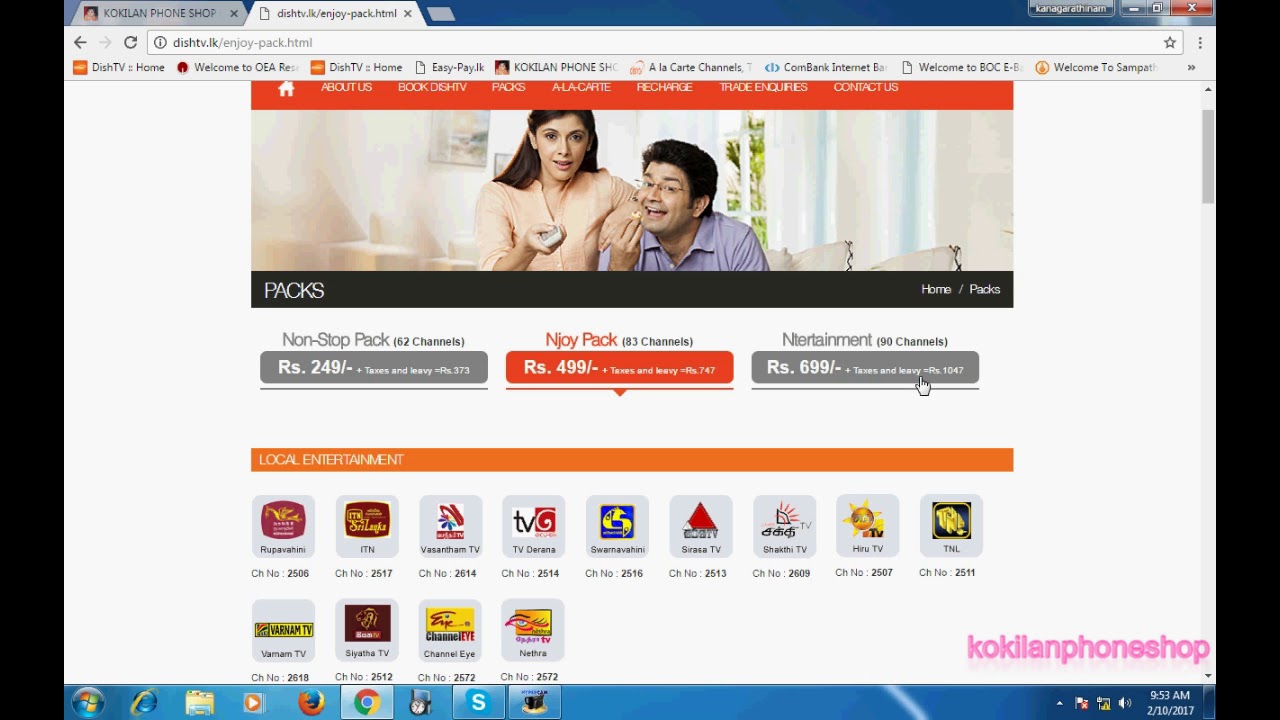Open Firefox from the taskbar
The image size is (1280, 720).
click(311, 703)
